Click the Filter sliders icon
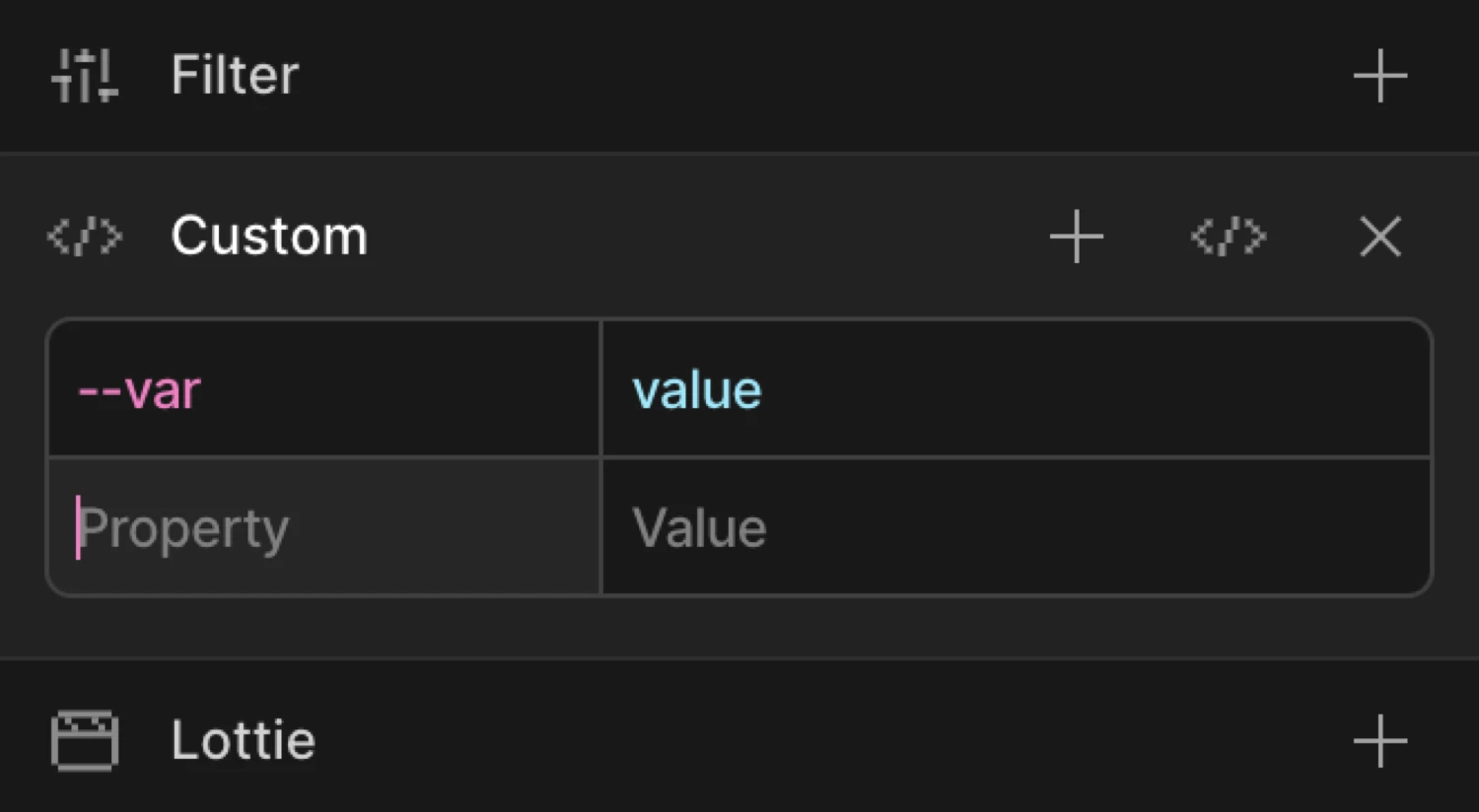1479x812 pixels. [x=84, y=75]
